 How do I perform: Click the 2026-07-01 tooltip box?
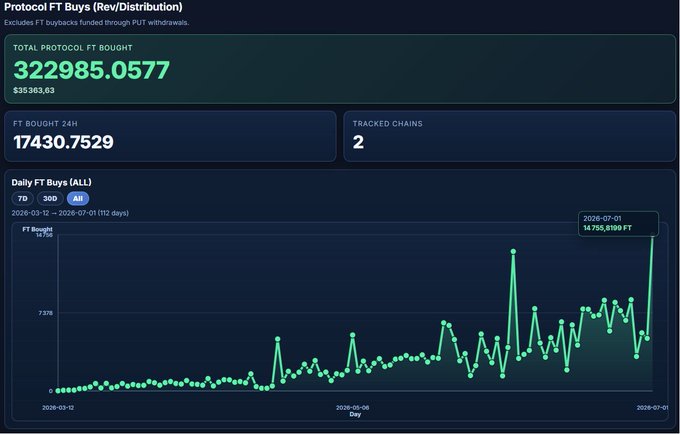click(618, 223)
